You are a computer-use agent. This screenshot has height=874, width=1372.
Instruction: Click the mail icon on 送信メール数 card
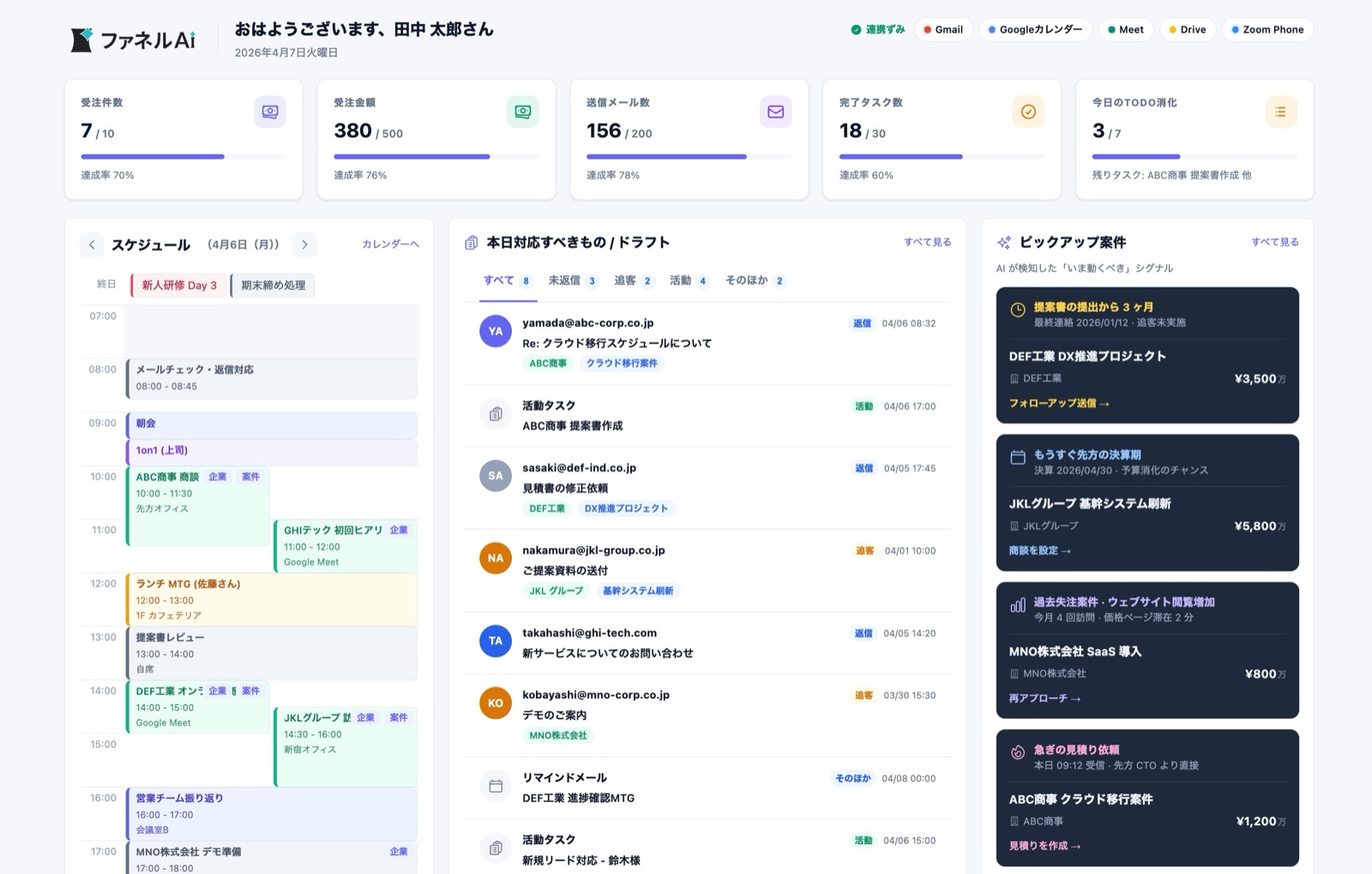click(775, 111)
